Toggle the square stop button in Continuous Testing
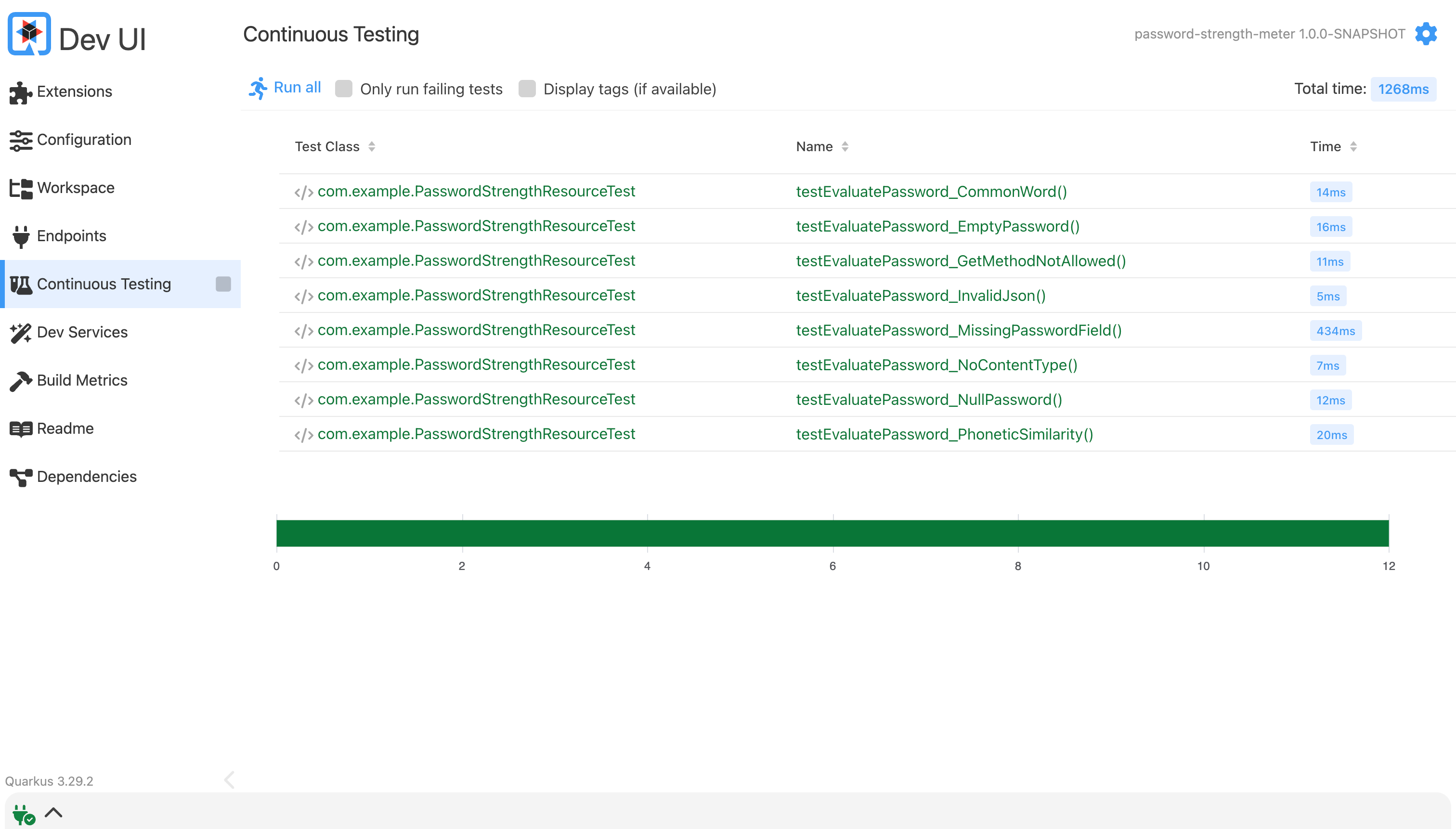The image size is (1456, 829). [x=223, y=284]
